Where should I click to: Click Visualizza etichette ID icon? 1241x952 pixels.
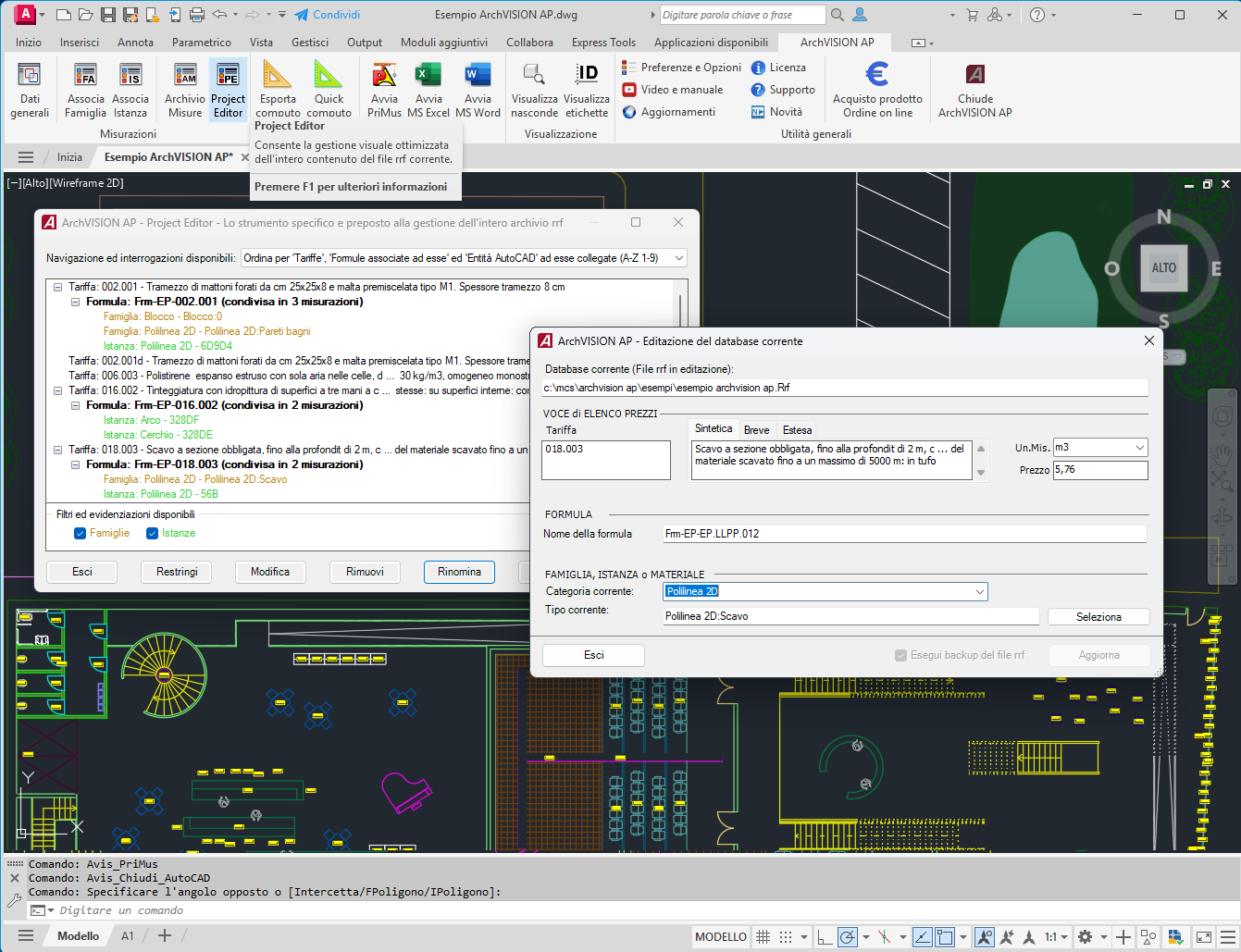[587, 90]
